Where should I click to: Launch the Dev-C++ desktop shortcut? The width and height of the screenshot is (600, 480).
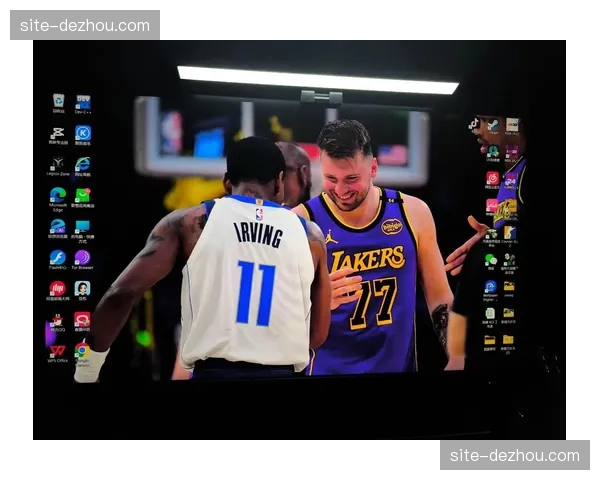click(83, 102)
